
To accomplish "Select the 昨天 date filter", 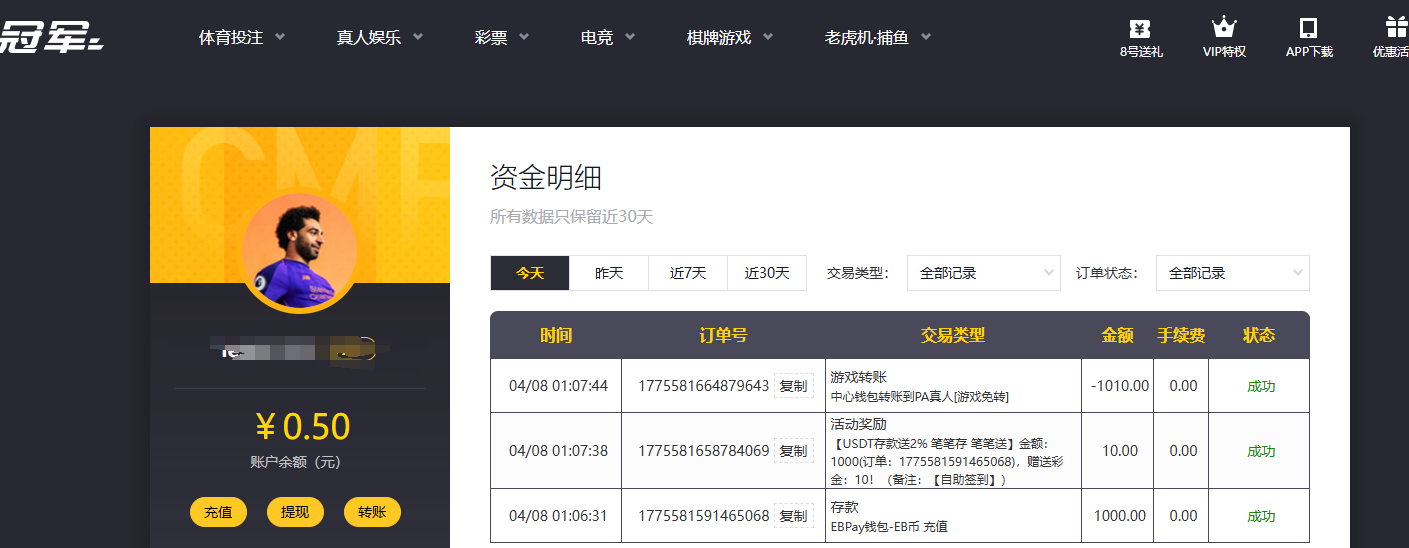I will click(609, 273).
